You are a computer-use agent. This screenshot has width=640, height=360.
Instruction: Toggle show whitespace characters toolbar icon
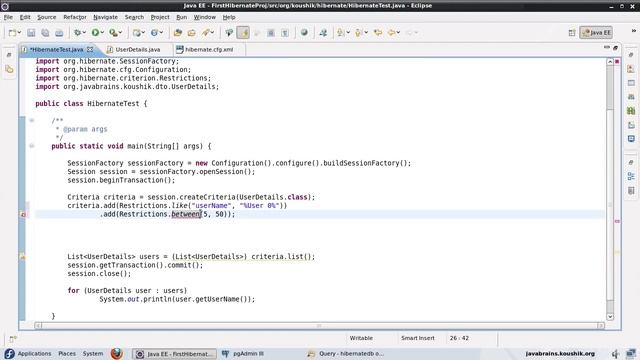285,33
